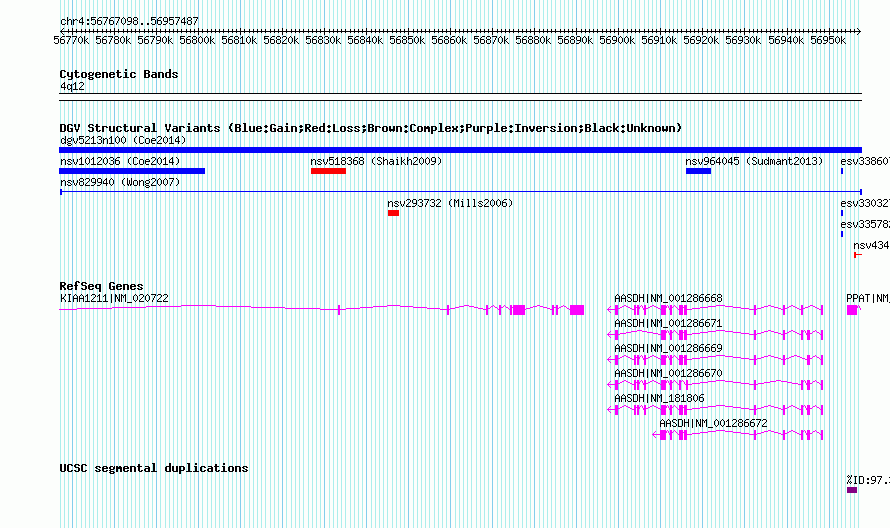
Task: Click the AASDH|NM_001286672 transcript label
Action: point(713,423)
